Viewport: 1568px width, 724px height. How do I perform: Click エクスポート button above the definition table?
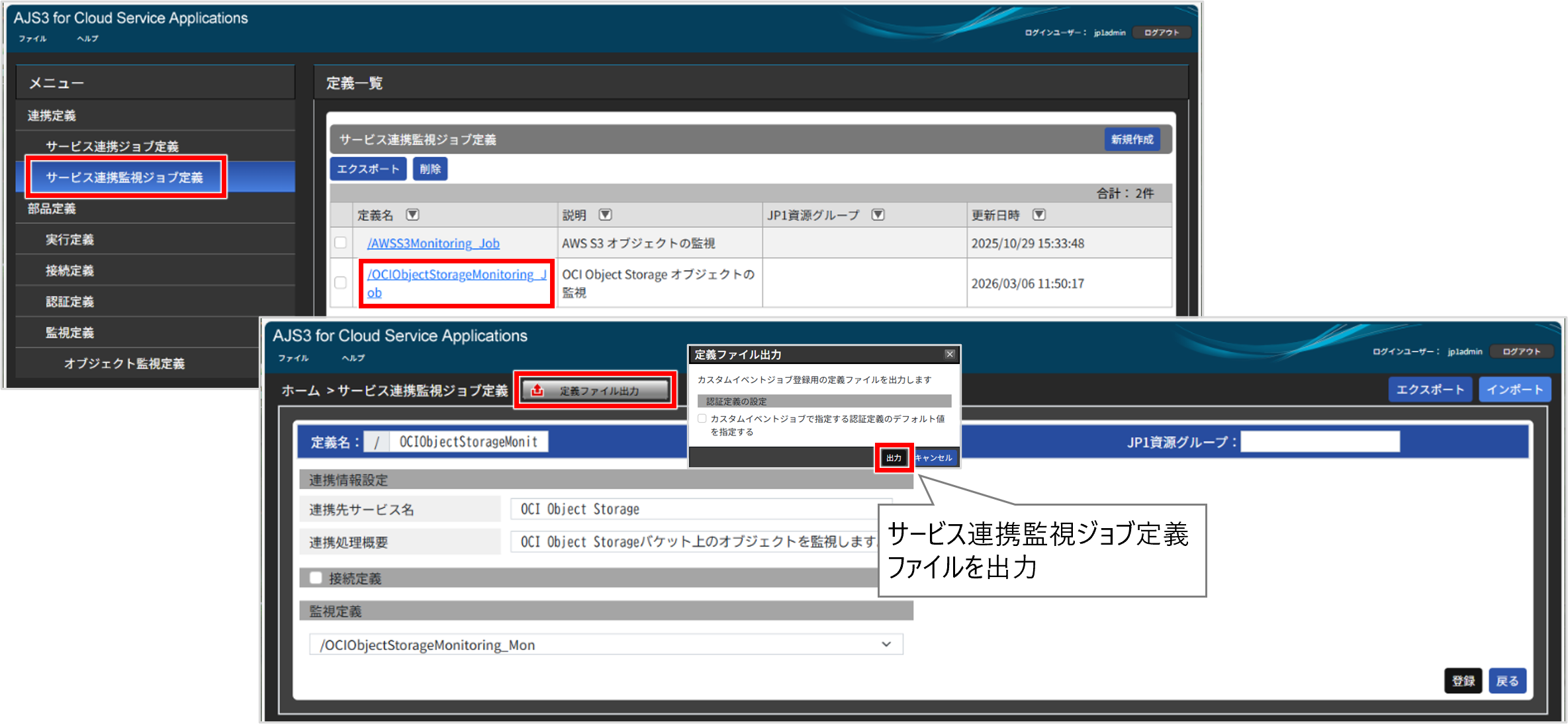368,169
